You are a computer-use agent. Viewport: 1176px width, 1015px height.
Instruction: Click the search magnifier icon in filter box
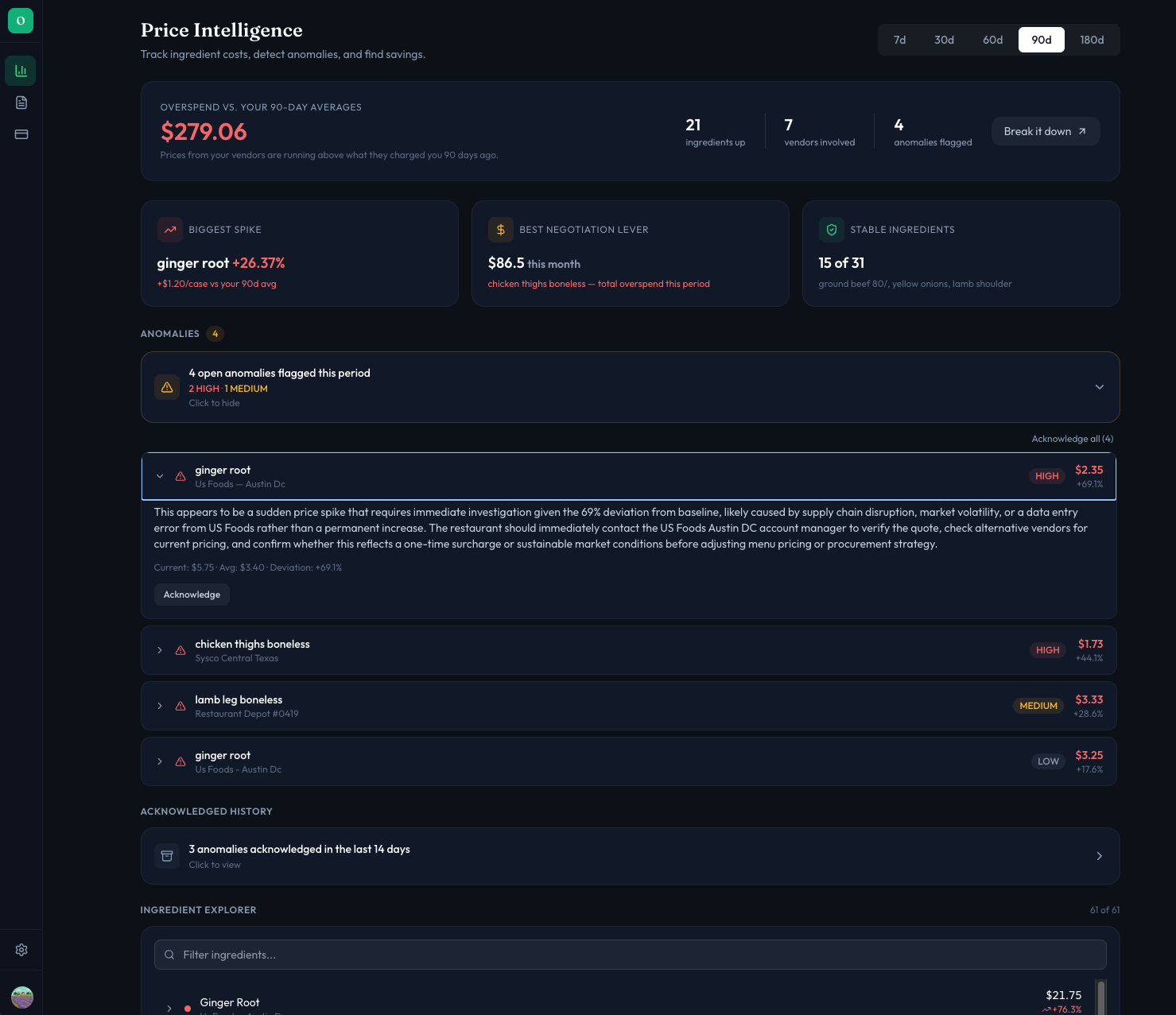click(x=169, y=955)
